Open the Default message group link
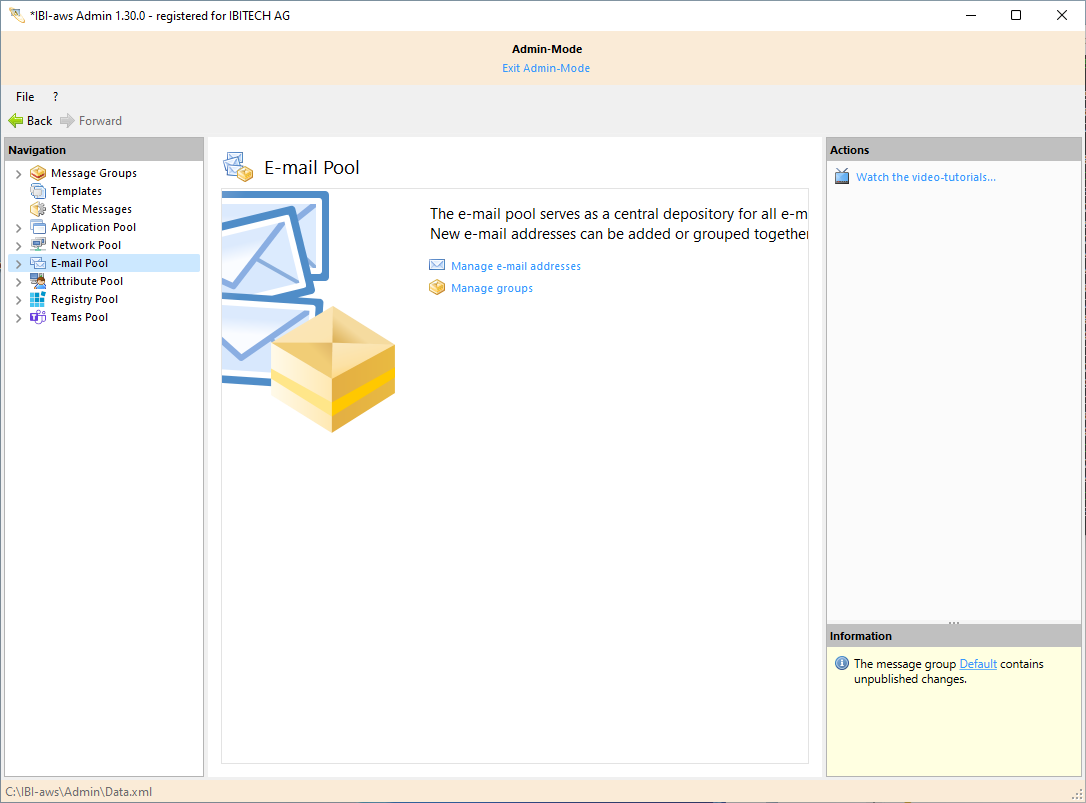Viewport: 1086px width, 803px height. click(977, 663)
